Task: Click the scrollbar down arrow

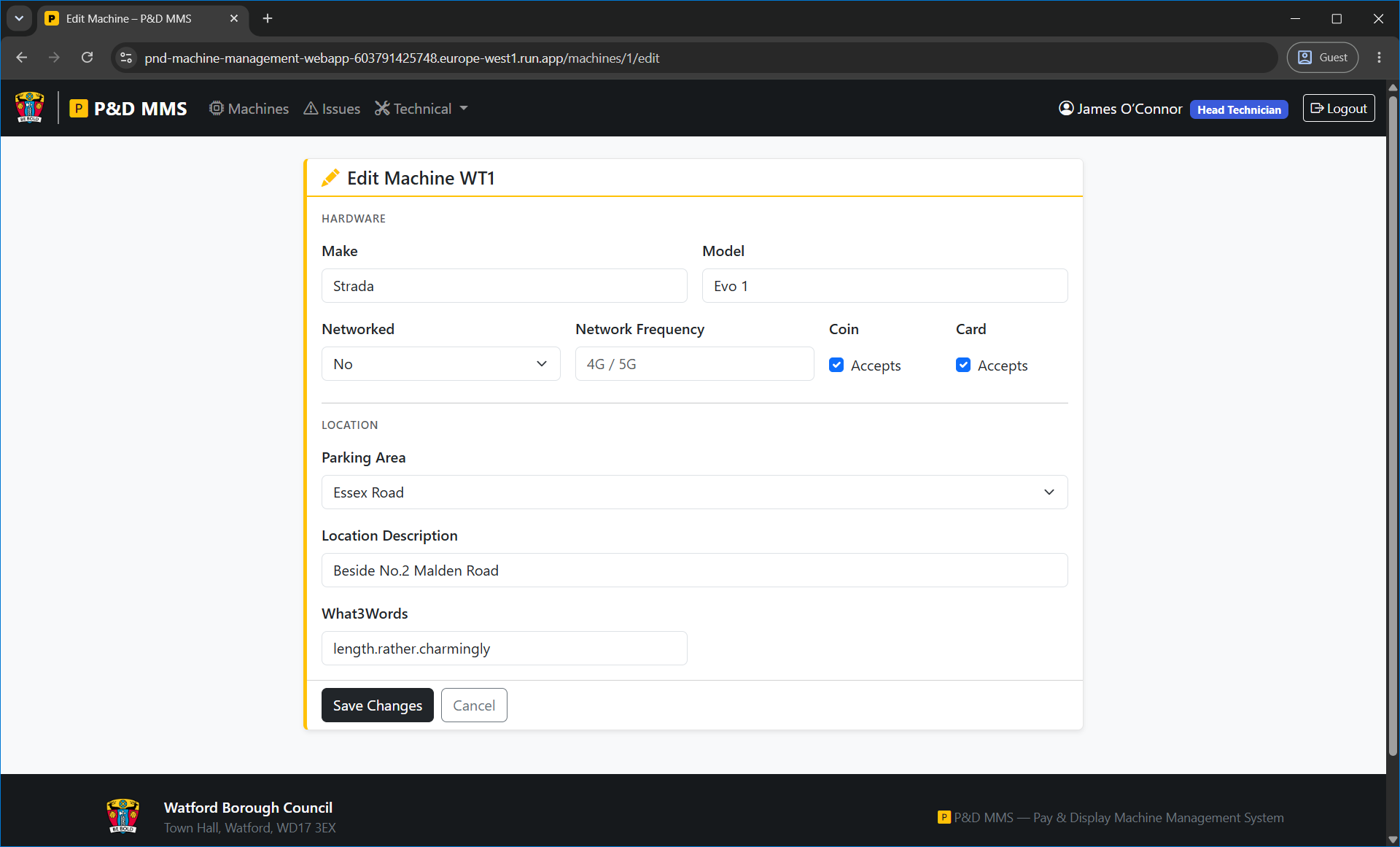Action: (1393, 839)
